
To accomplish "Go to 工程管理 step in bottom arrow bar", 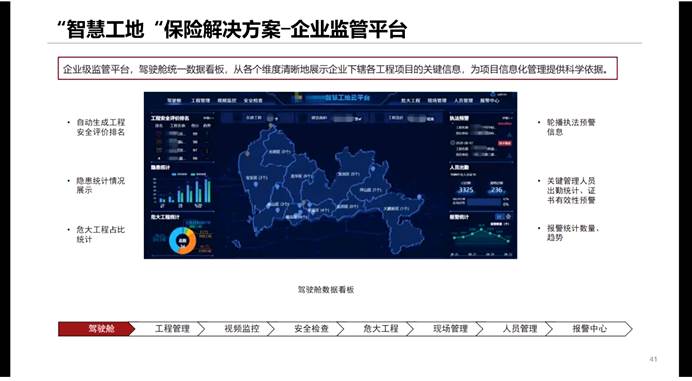I will (172, 328).
